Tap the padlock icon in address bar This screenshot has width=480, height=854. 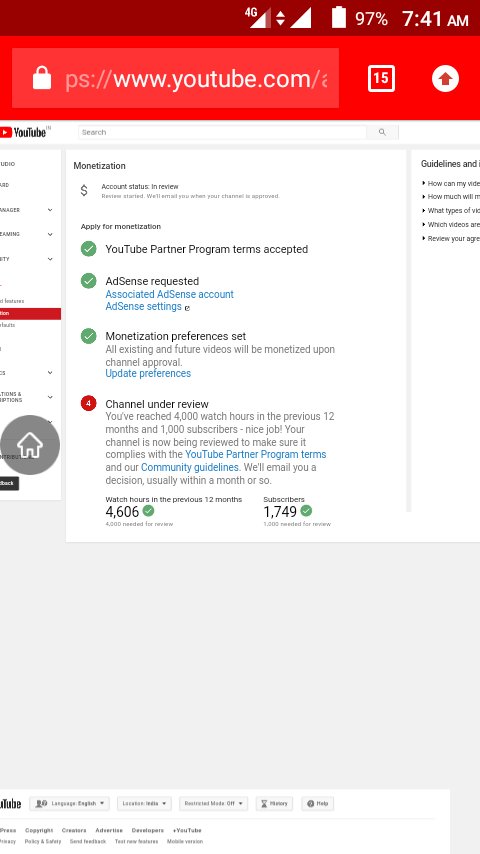(x=42, y=78)
